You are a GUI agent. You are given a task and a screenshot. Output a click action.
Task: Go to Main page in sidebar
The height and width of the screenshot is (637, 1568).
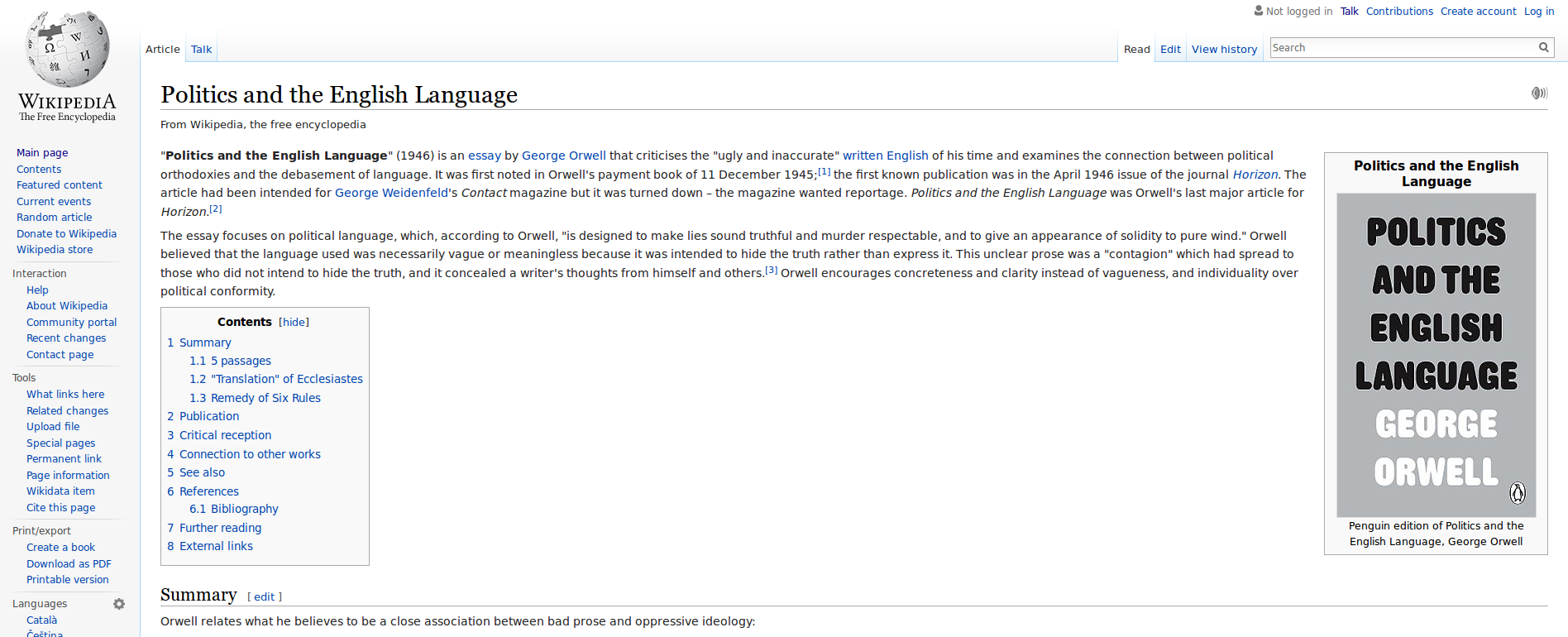pyautogui.click(x=42, y=153)
